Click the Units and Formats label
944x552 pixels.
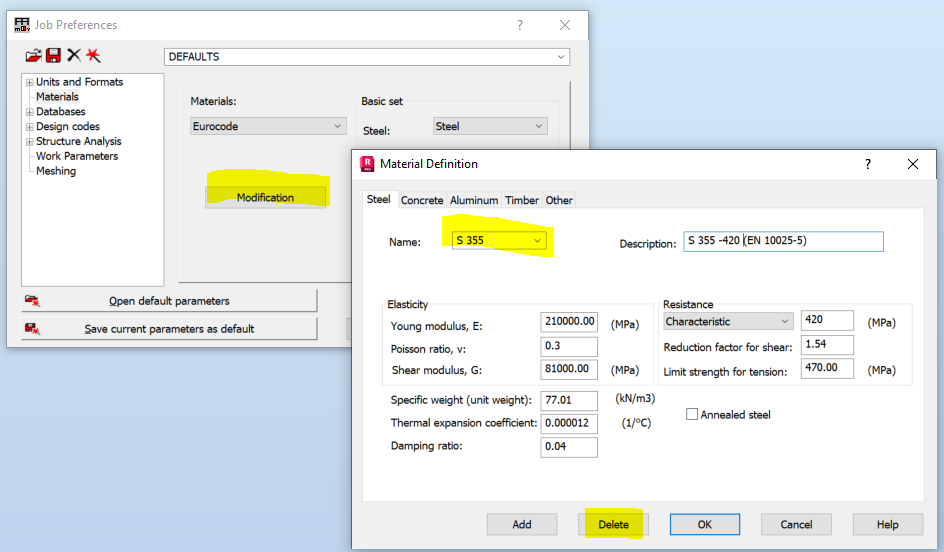tap(79, 82)
